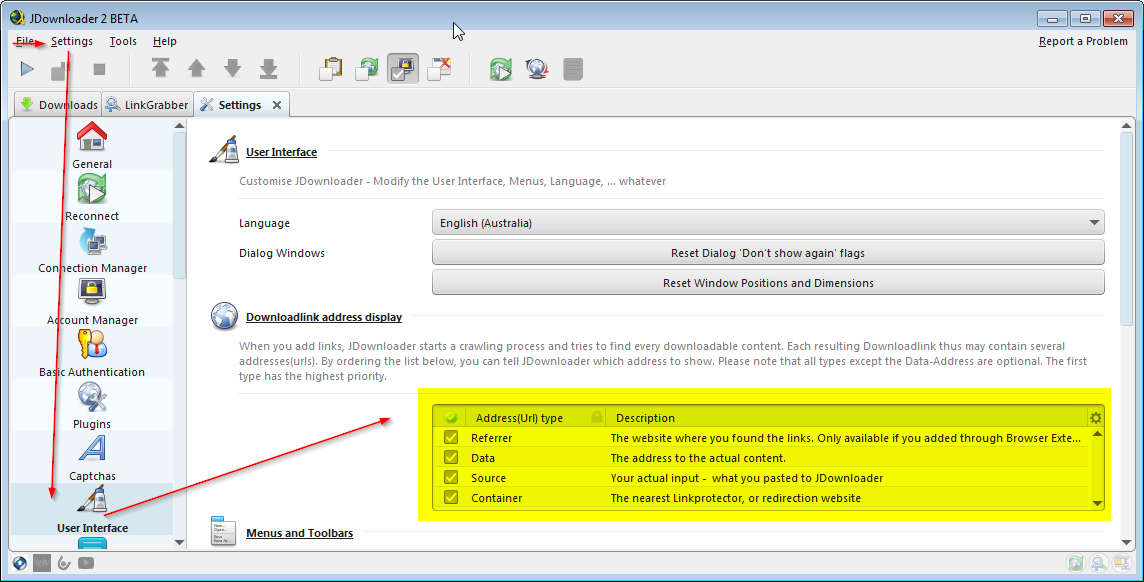Viewport: 1144px width, 582px height.
Task: Uncheck the Container address type
Action: [451, 497]
